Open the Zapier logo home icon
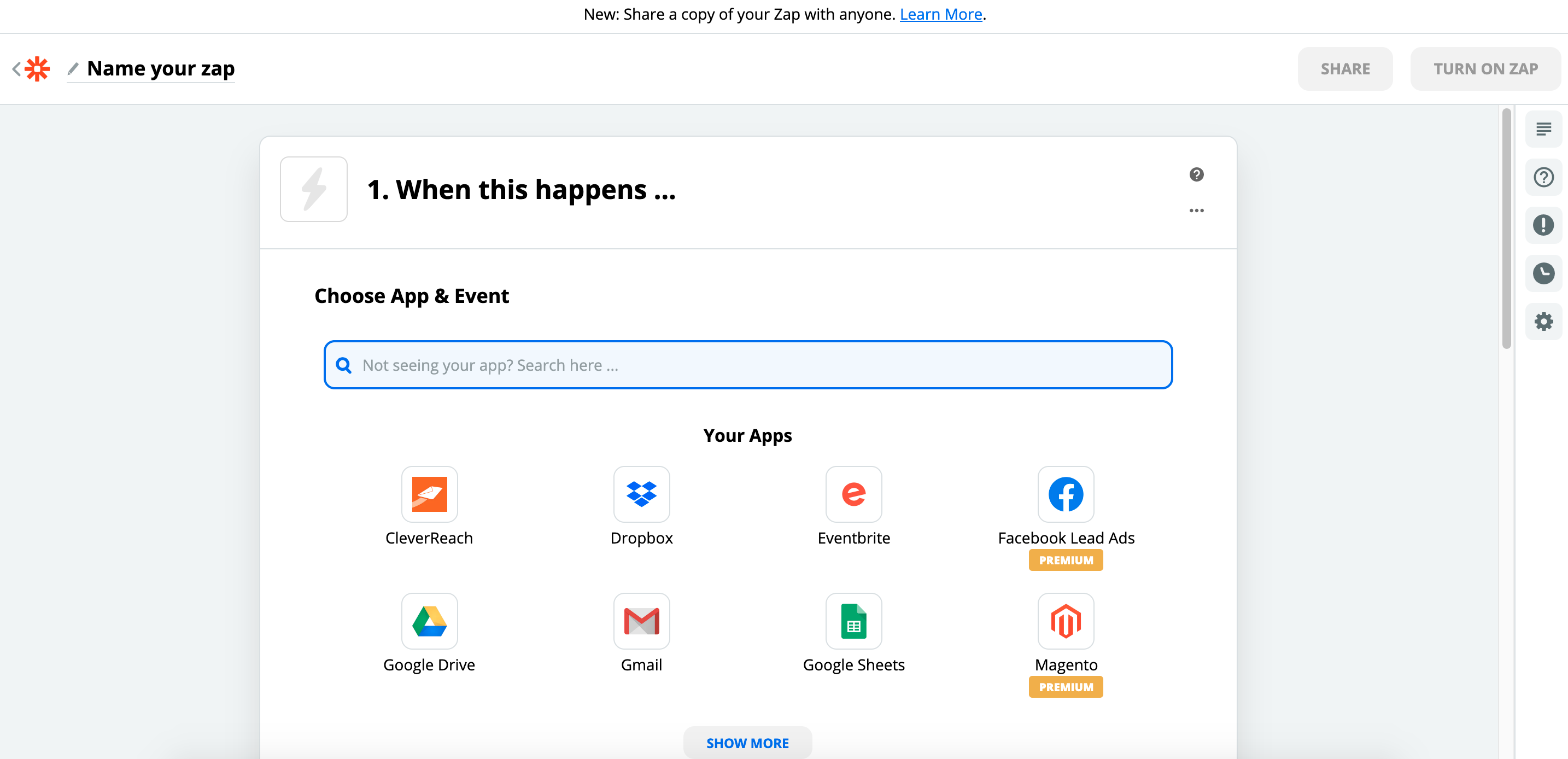The image size is (1568, 759). click(37, 69)
